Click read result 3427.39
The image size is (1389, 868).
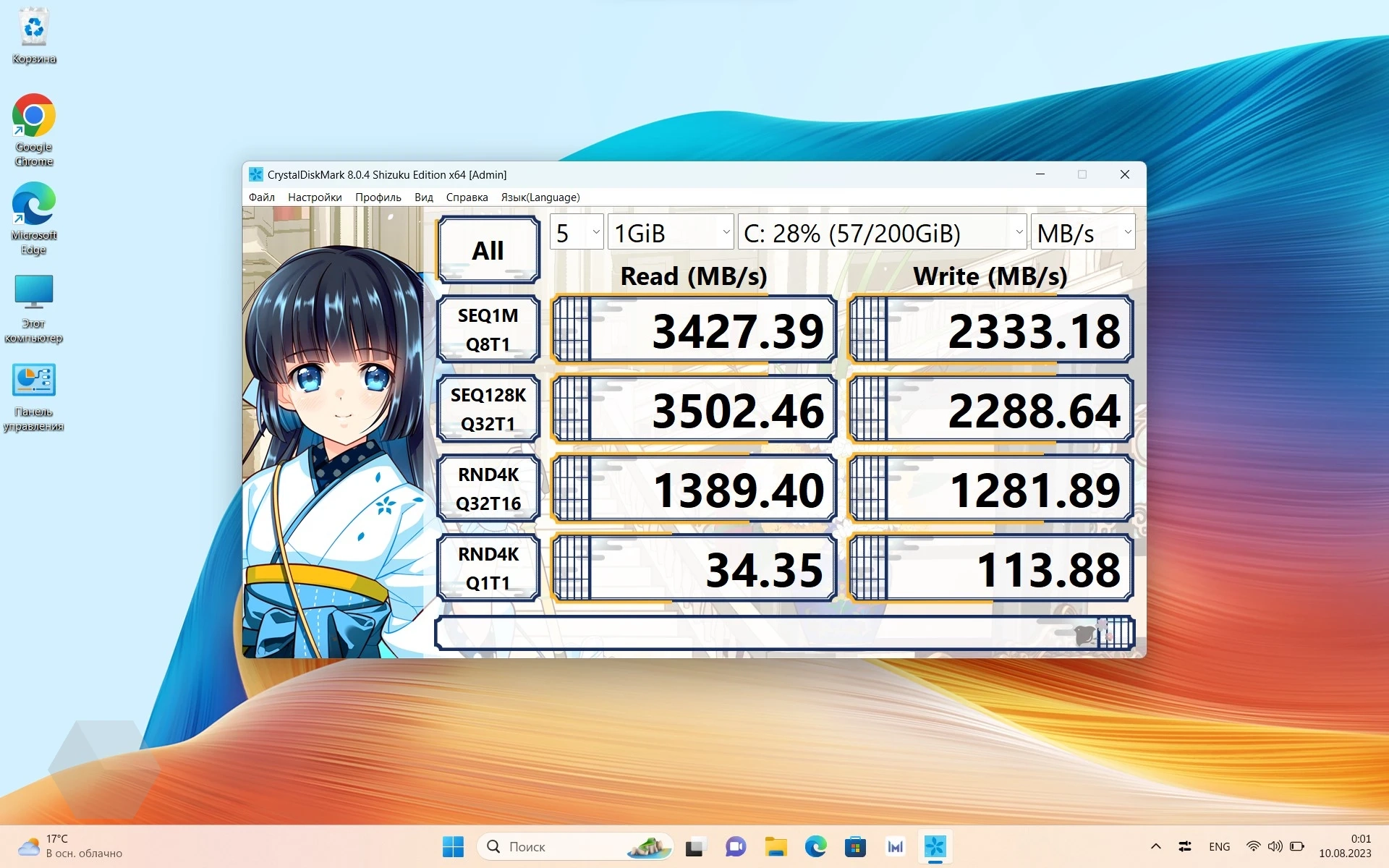694,330
